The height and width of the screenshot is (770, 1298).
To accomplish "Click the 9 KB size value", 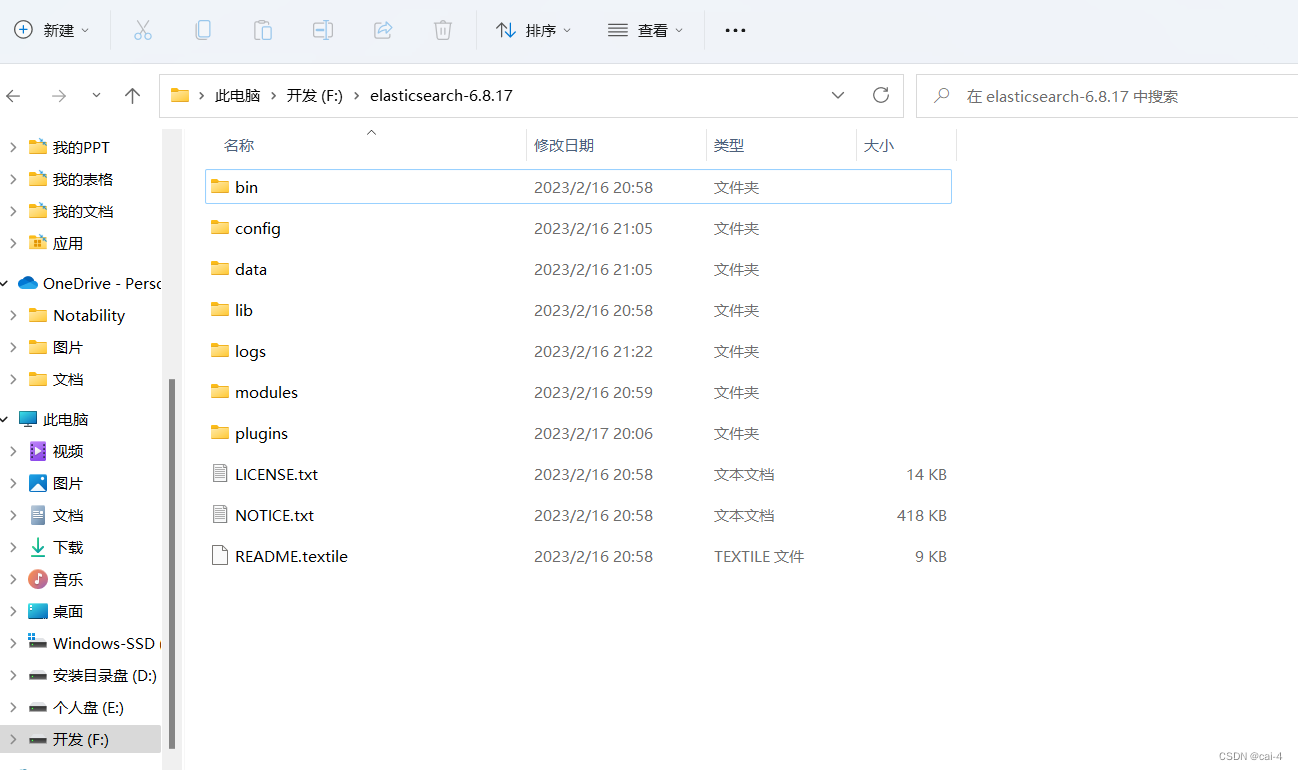I will coord(931,556).
